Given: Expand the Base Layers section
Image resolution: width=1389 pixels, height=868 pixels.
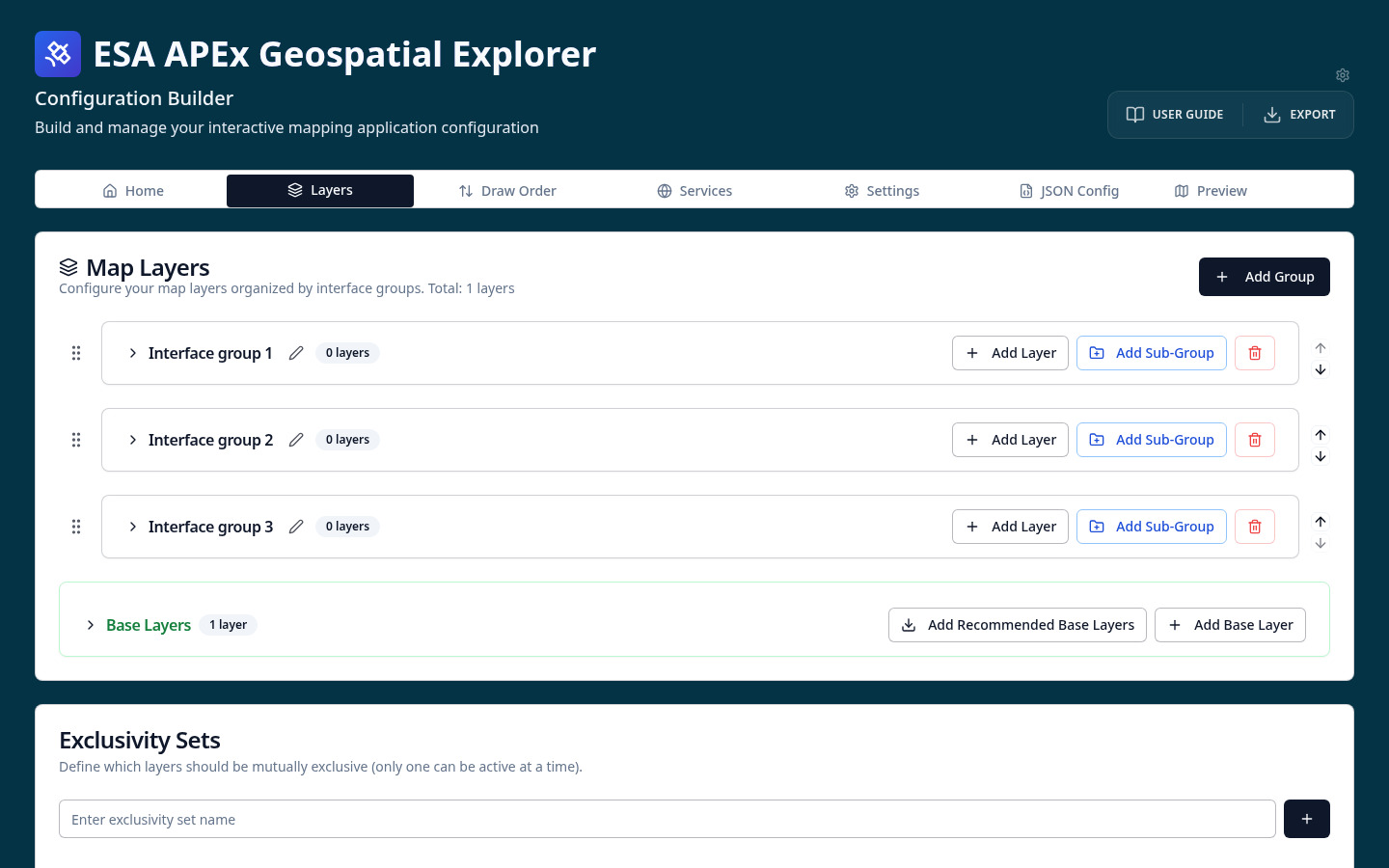Looking at the screenshot, I should click(x=91, y=625).
